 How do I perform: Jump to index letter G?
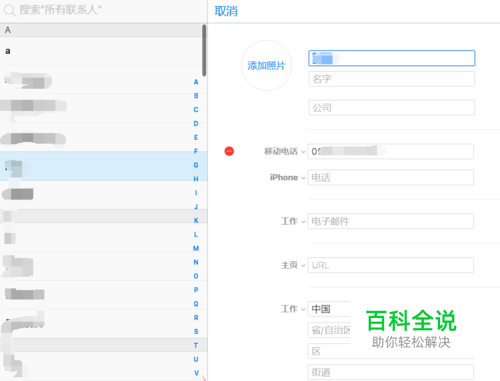tap(196, 165)
